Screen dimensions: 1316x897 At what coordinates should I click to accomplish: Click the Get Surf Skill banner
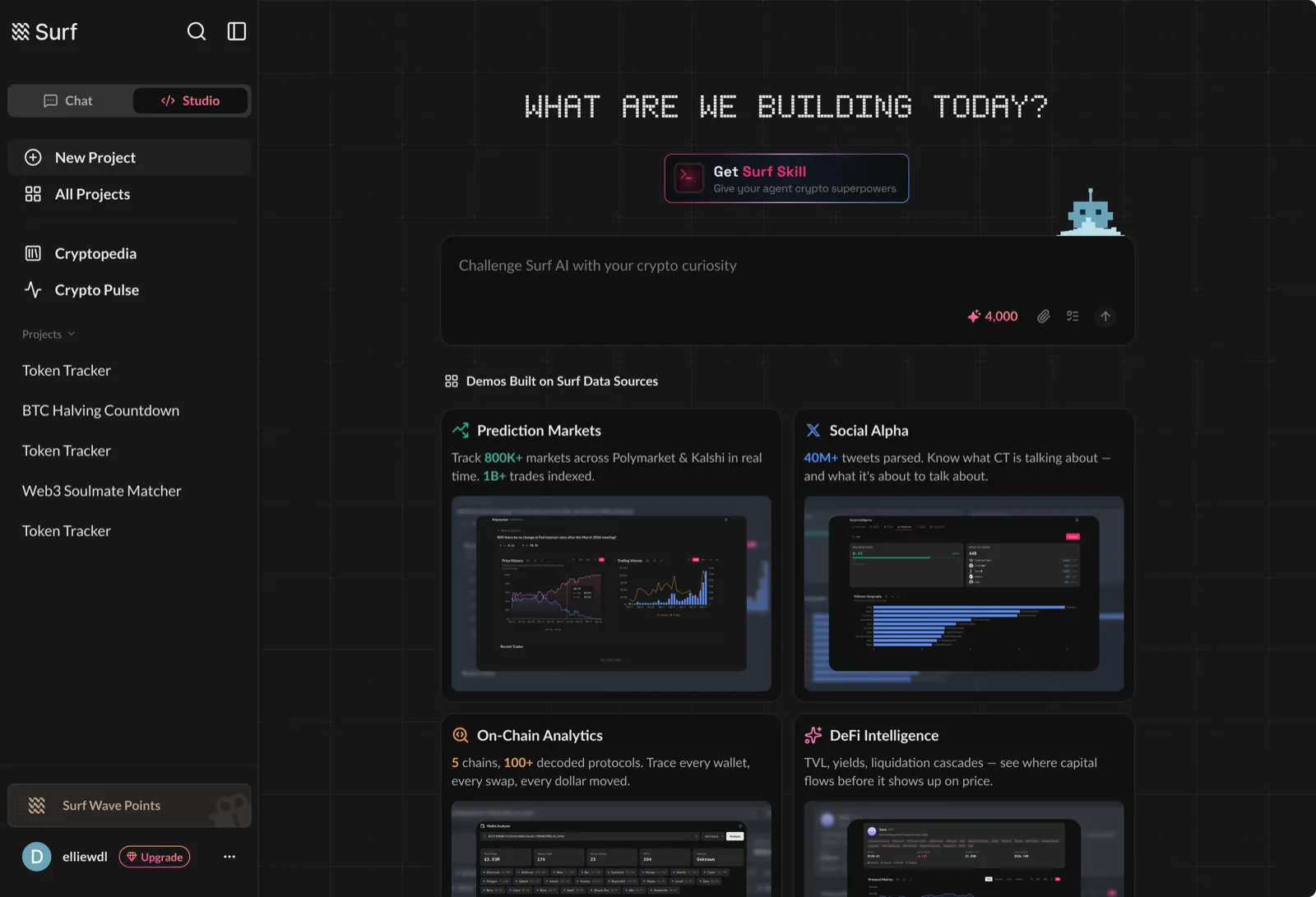coord(786,178)
